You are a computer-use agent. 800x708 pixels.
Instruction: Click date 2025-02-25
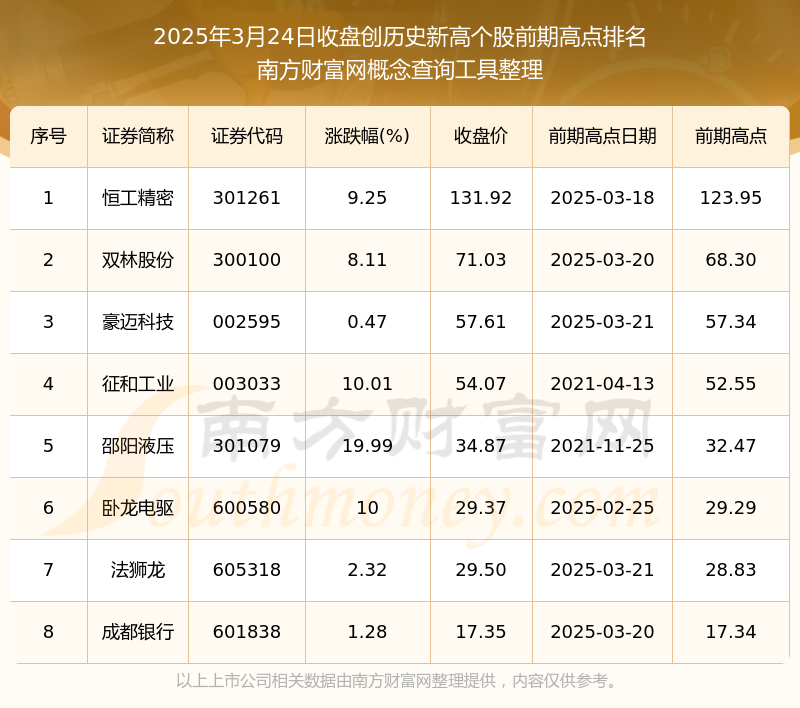click(603, 508)
